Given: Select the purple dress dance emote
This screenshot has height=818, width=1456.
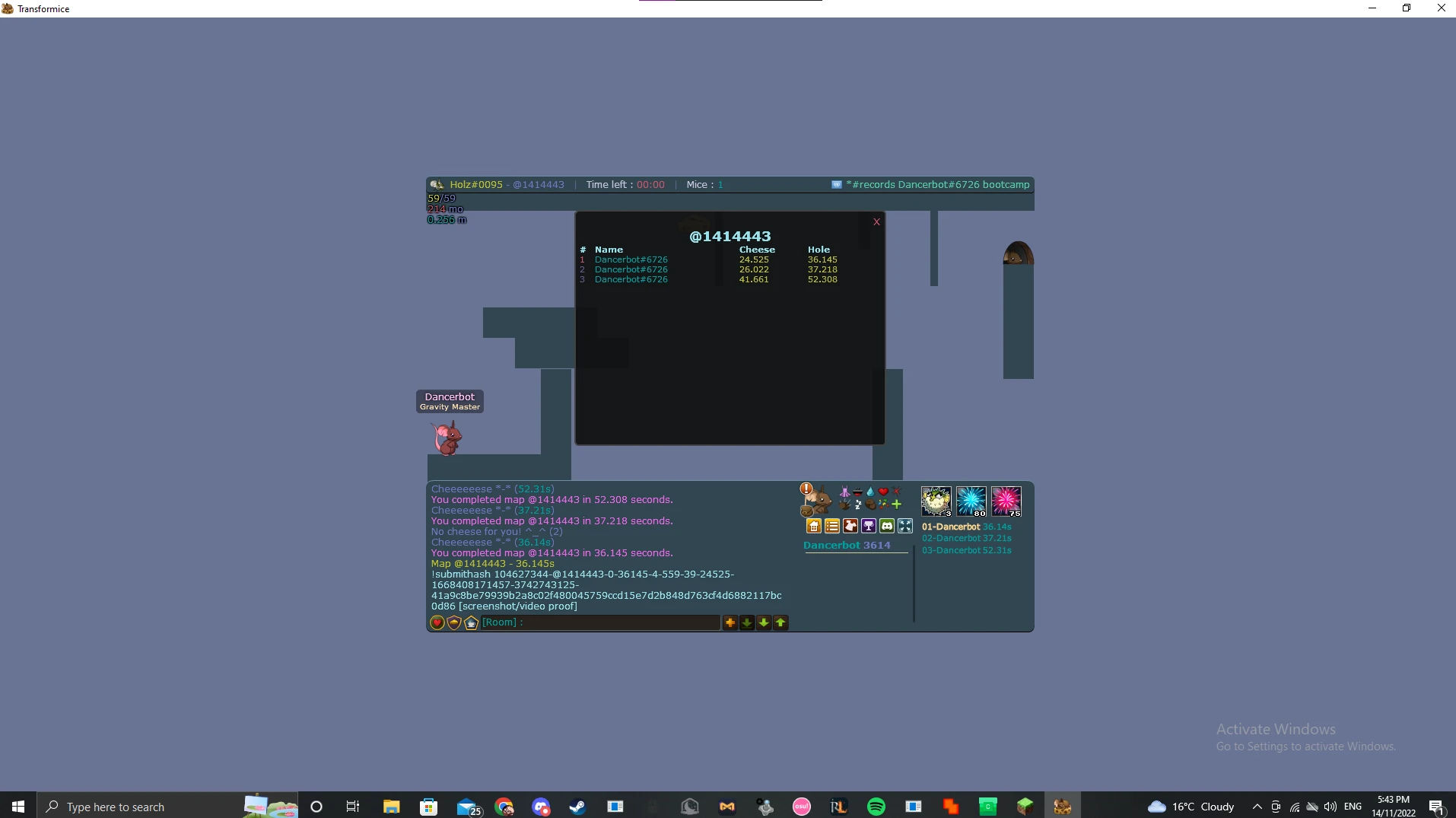Looking at the screenshot, I should [x=844, y=492].
